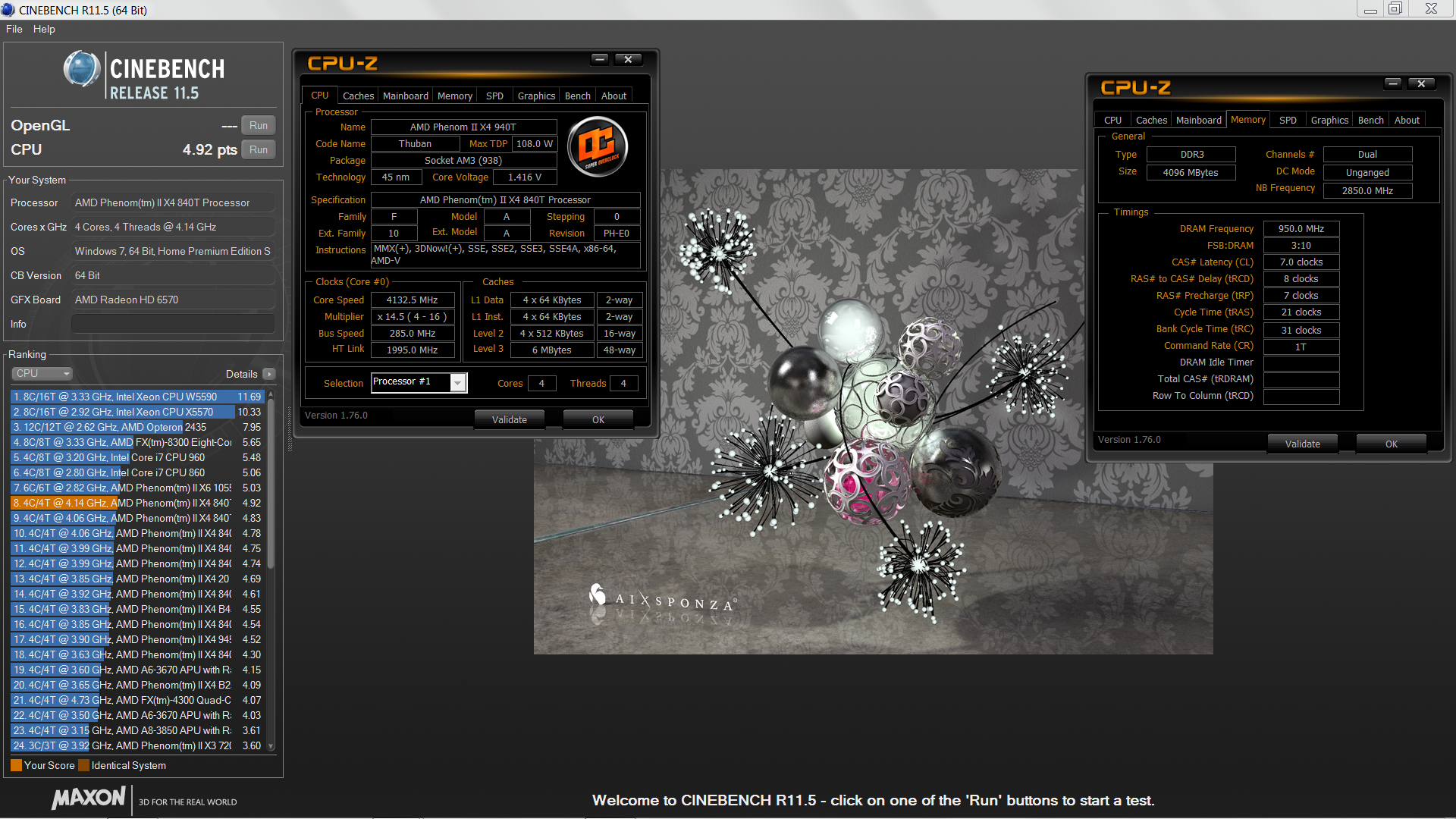Select ranking entry Intel Xeon CPU X5570
The width and height of the screenshot is (1456, 819).
pyautogui.click(x=136, y=412)
